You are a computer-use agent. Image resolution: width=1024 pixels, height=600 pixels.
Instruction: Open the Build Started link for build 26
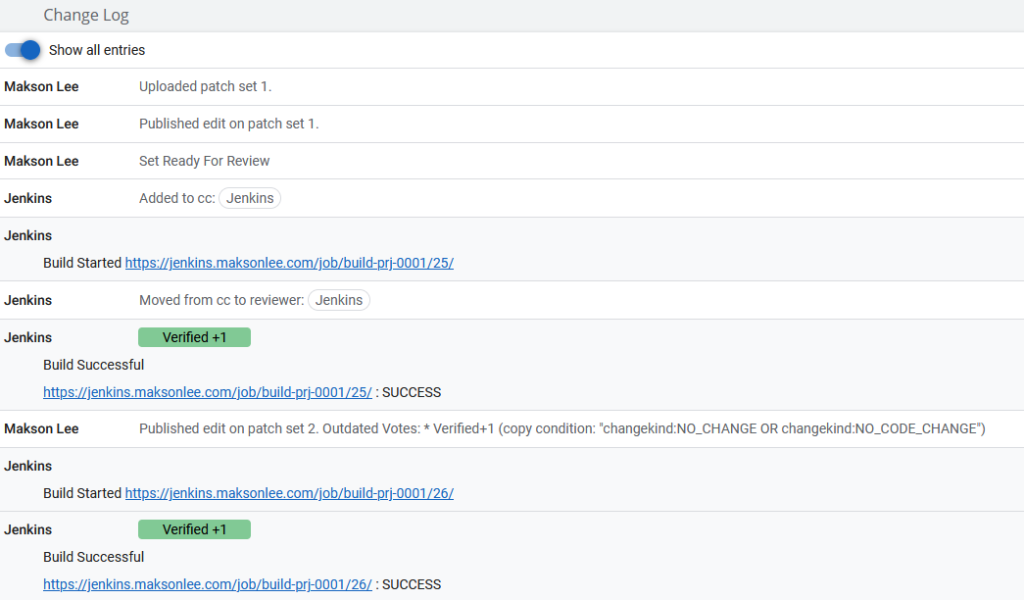pyautogui.click(x=289, y=494)
